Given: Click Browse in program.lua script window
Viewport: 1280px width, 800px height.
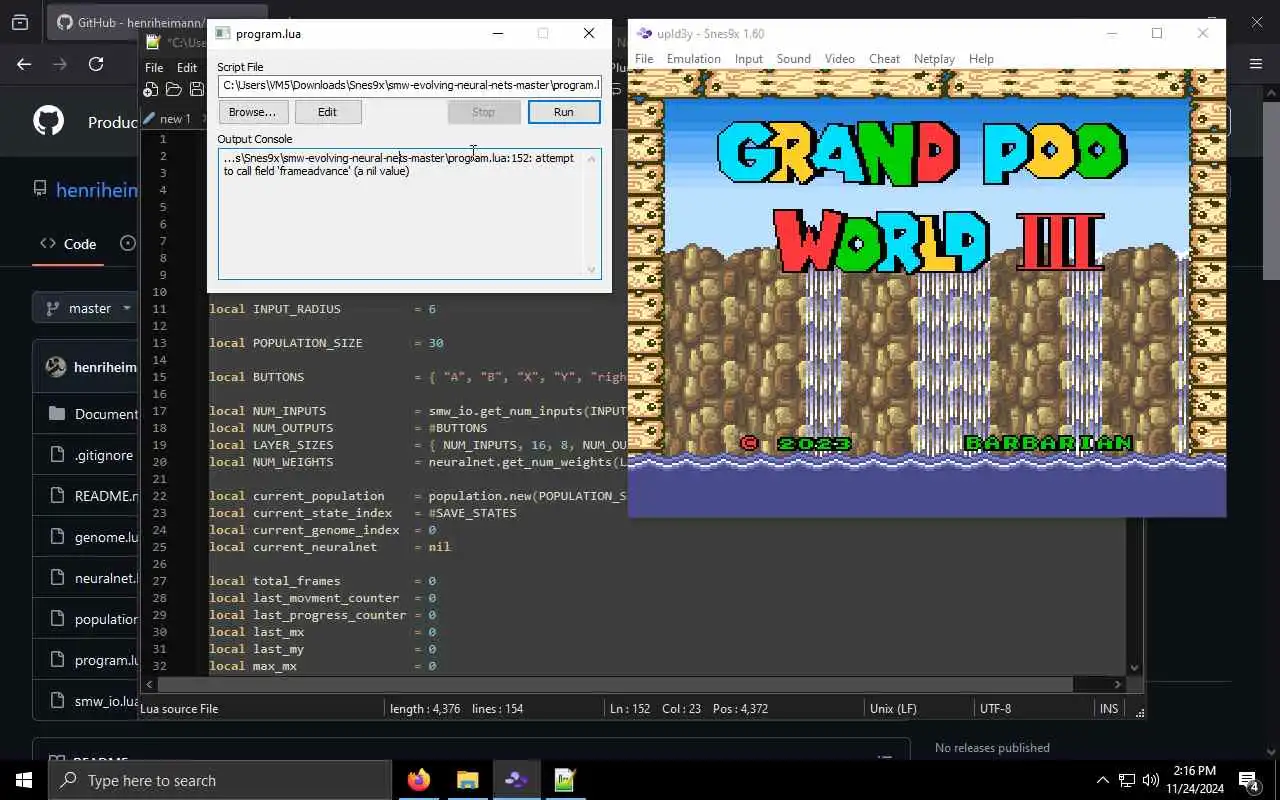Looking at the screenshot, I should coord(252,112).
